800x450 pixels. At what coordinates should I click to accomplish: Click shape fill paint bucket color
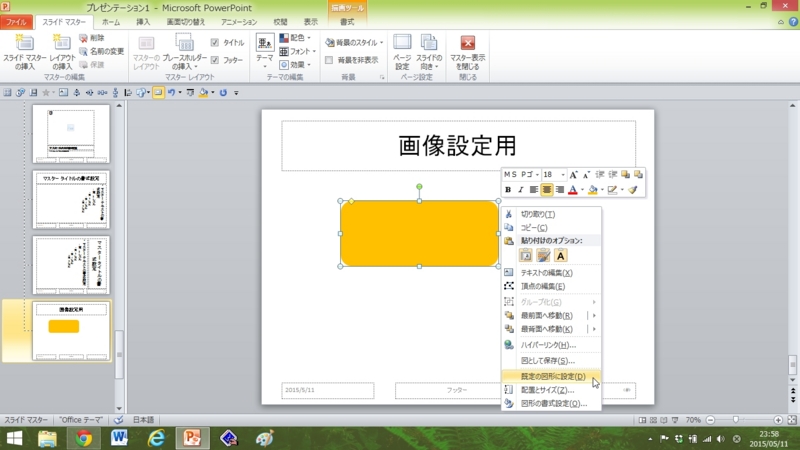[592, 190]
